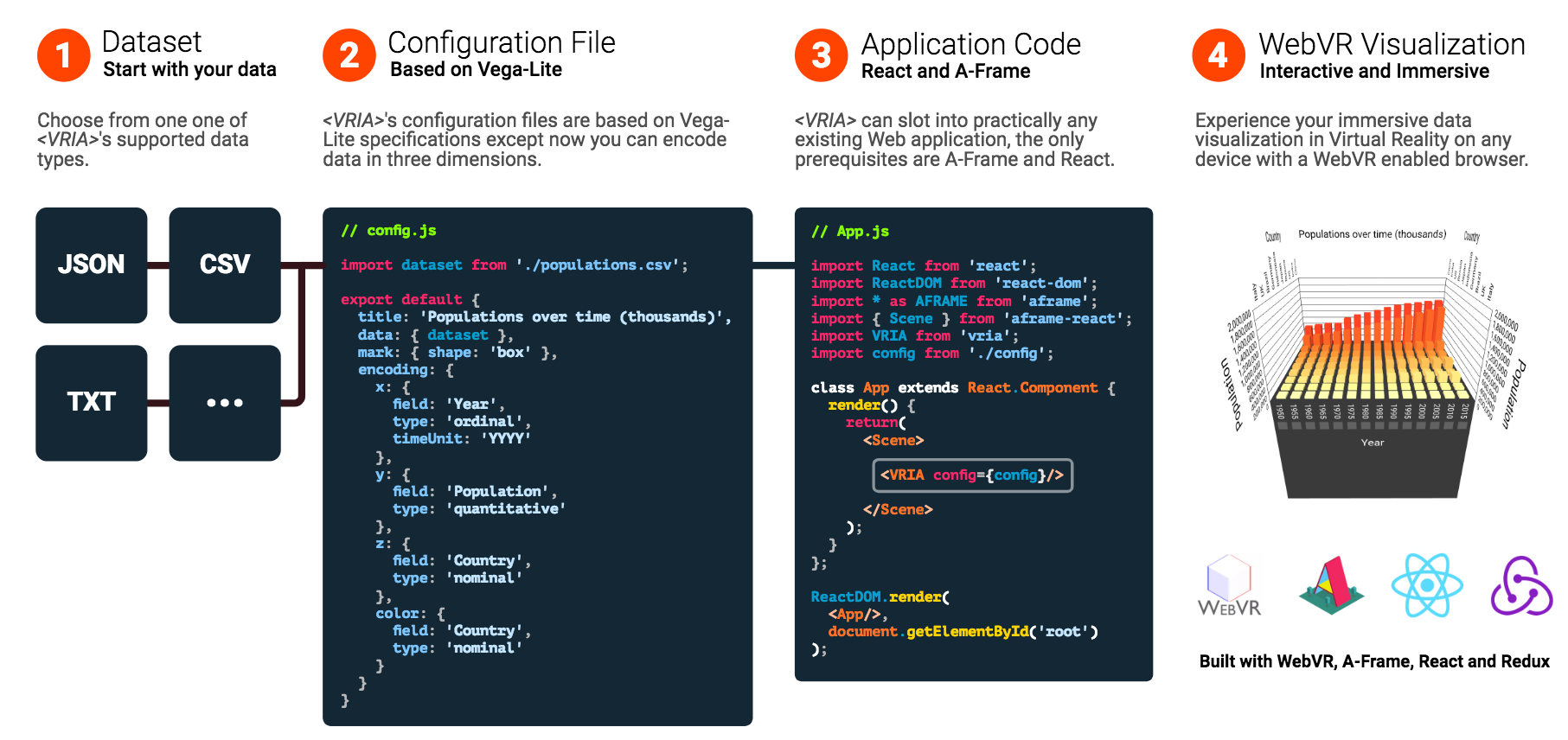Image resolution: width=1568 pixels, height=740 pixels.
Task: Select the CSV data type tile
Action: tap(225, 265)
